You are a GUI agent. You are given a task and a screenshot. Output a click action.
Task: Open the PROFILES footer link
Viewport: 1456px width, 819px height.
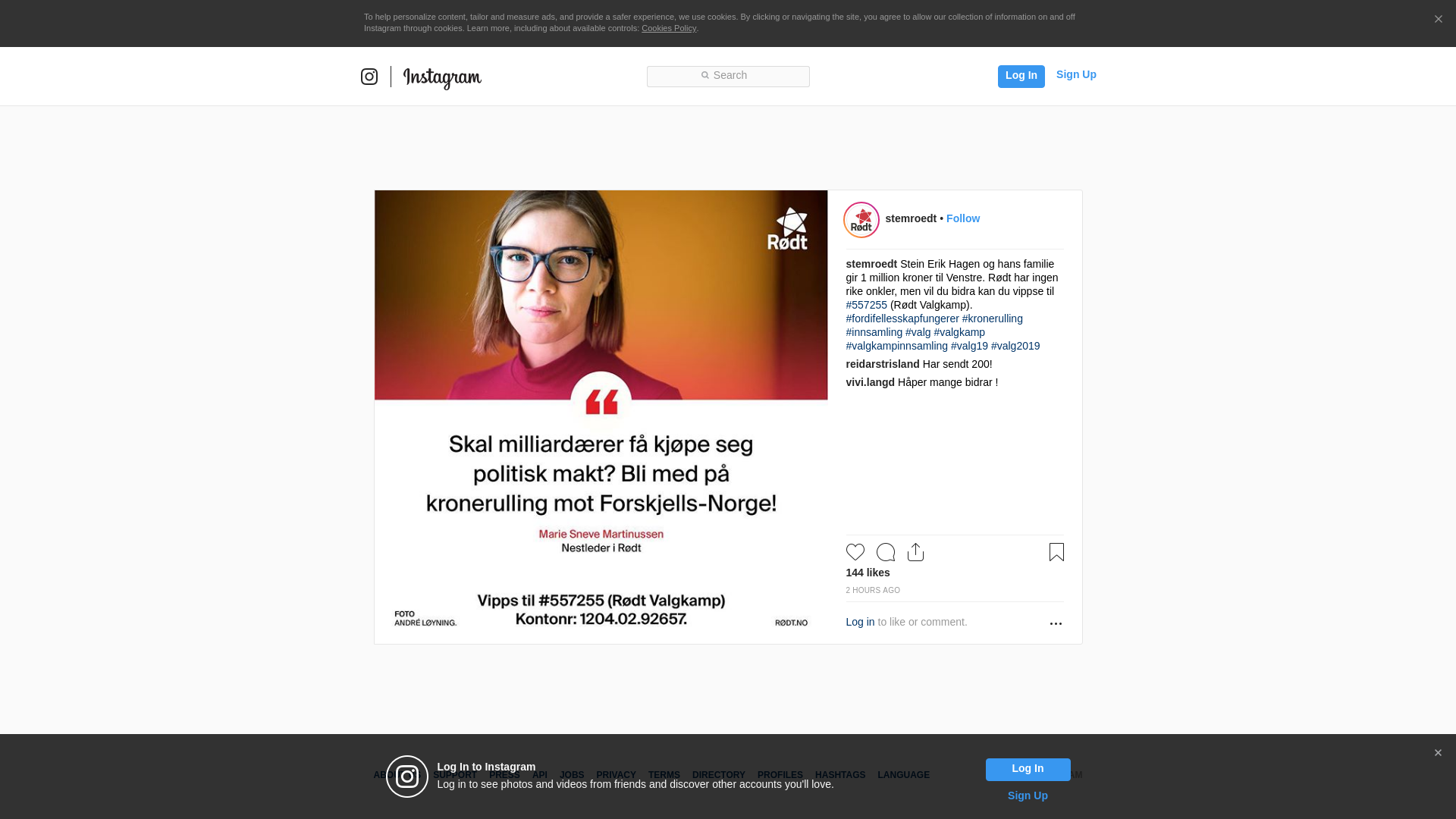(780, 775)
